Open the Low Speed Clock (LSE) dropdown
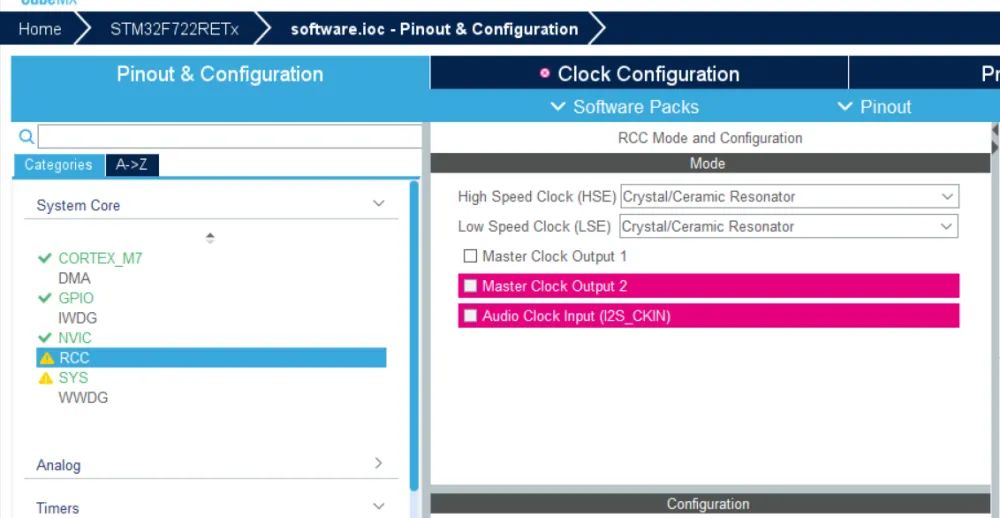This screenshot has width=1000, height=518. [788, 226]
